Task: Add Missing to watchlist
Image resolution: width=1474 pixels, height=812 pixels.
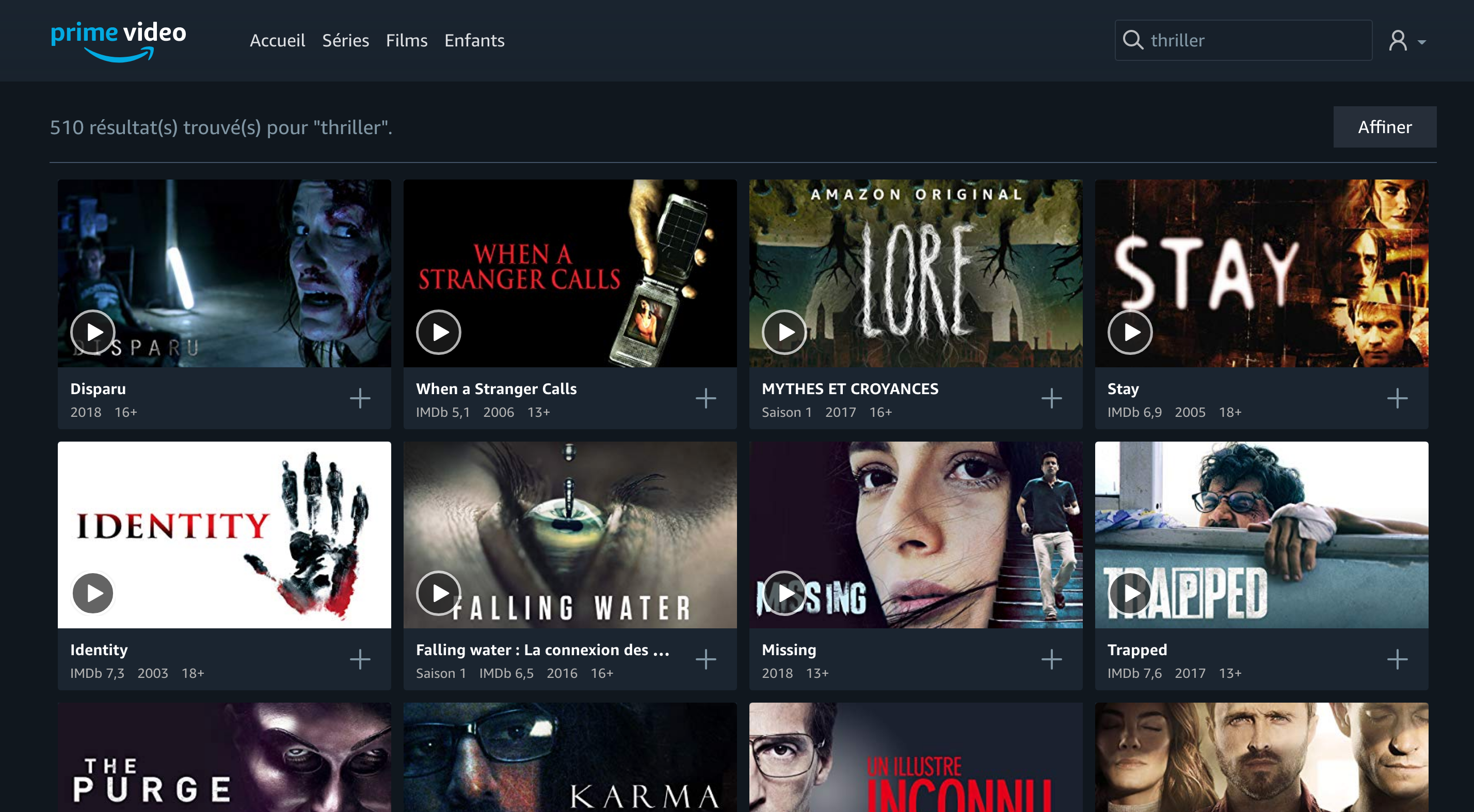Action: pyautogui.click(x=1051, y=659)
